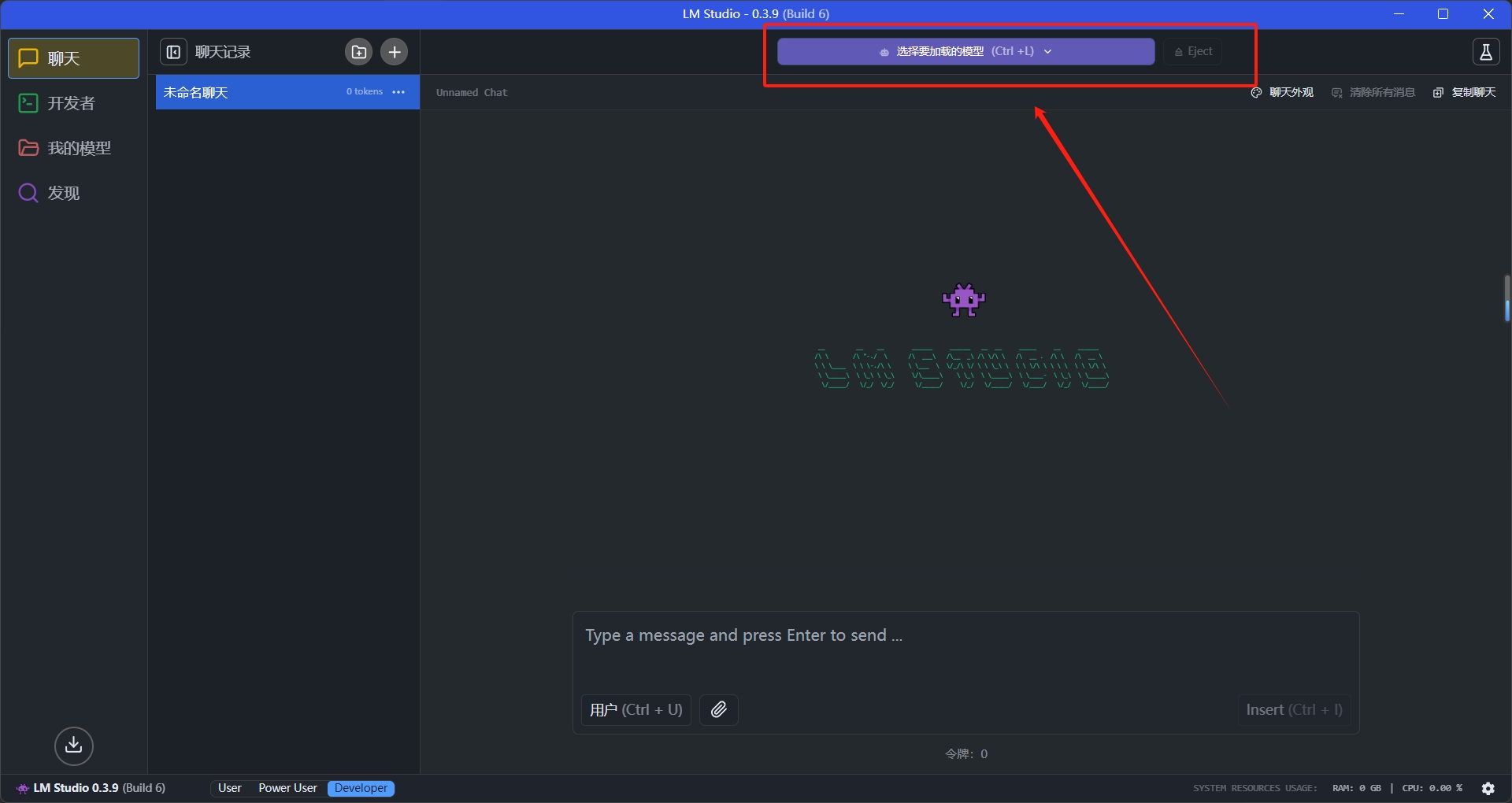Open chat appearance (聊天外观) options

pyautogui.click(x=1282, y=93)
